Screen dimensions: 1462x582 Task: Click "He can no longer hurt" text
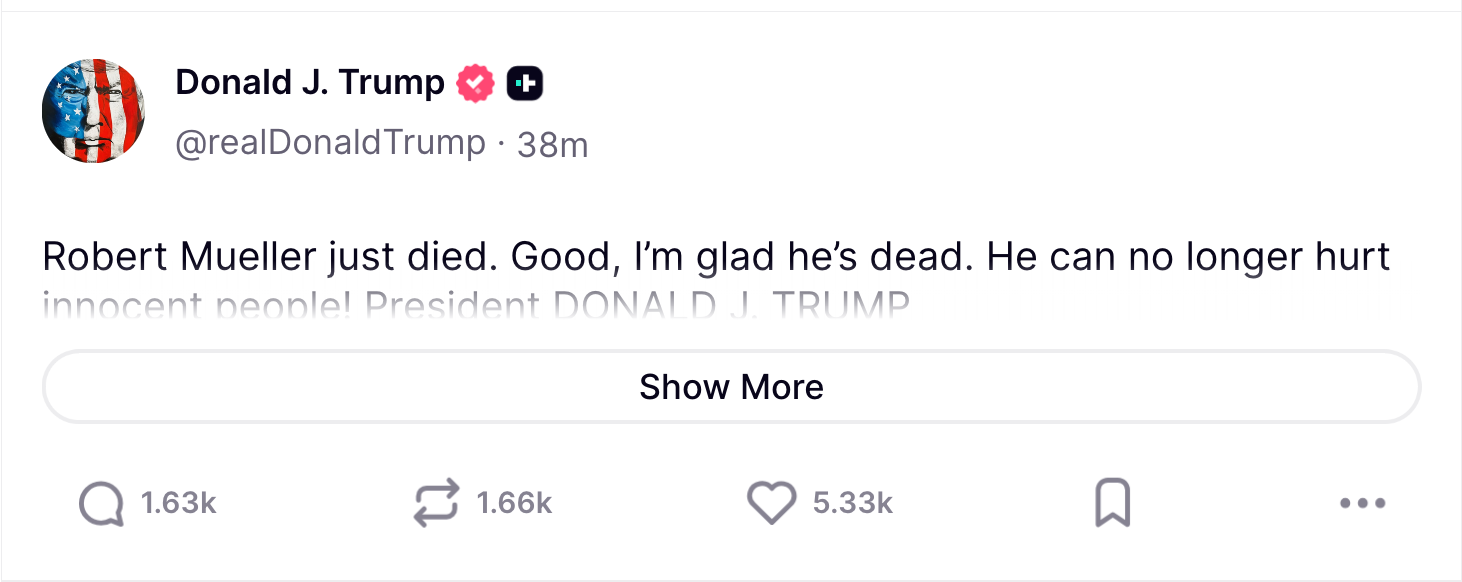(1188, 257)
